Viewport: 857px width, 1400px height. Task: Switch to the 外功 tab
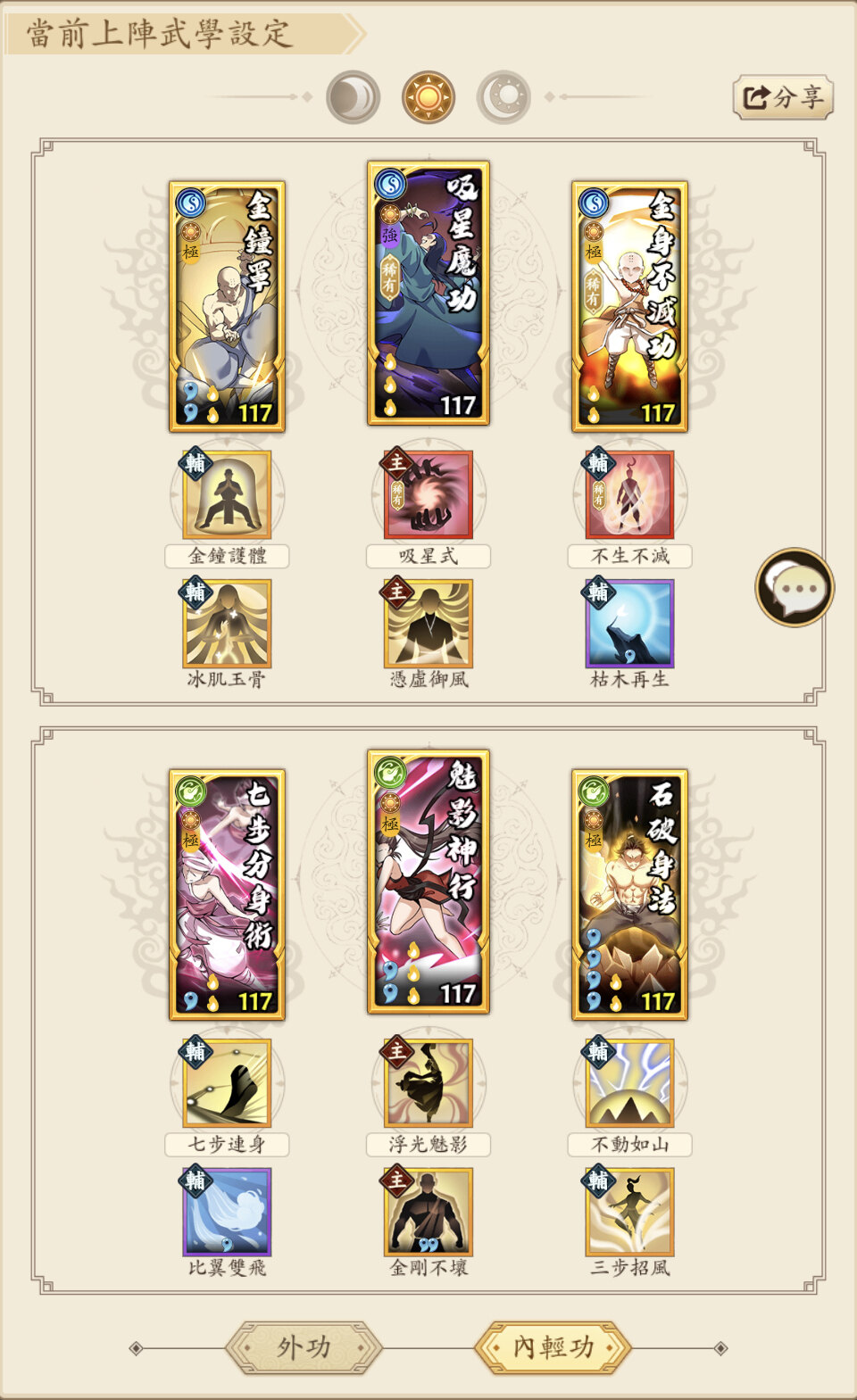304,1347
